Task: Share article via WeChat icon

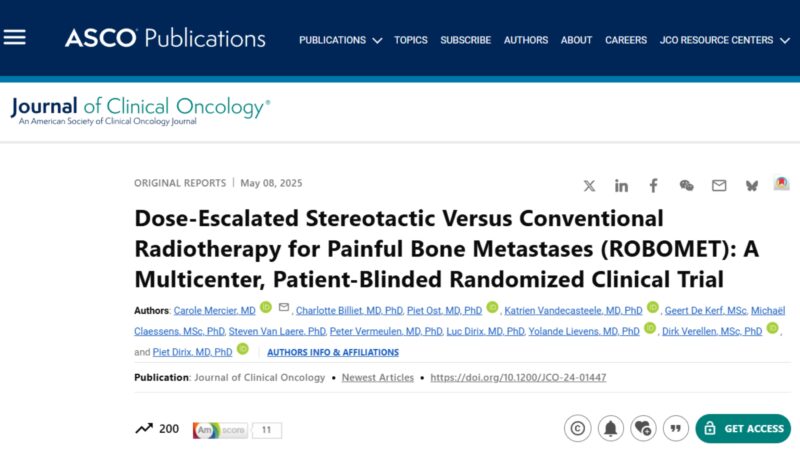Action: (686, 186)
